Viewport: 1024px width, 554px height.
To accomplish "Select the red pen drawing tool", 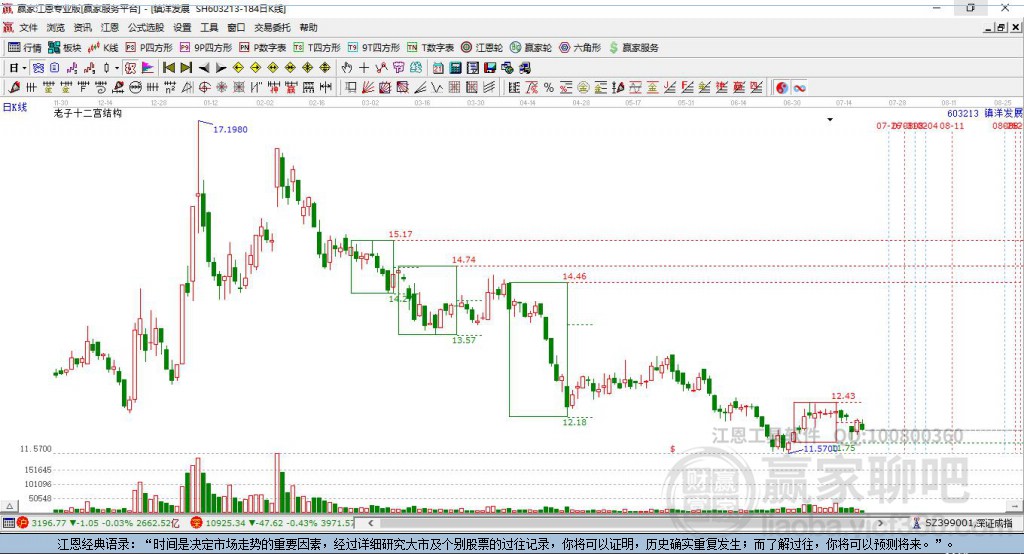I will pos(14,88).
